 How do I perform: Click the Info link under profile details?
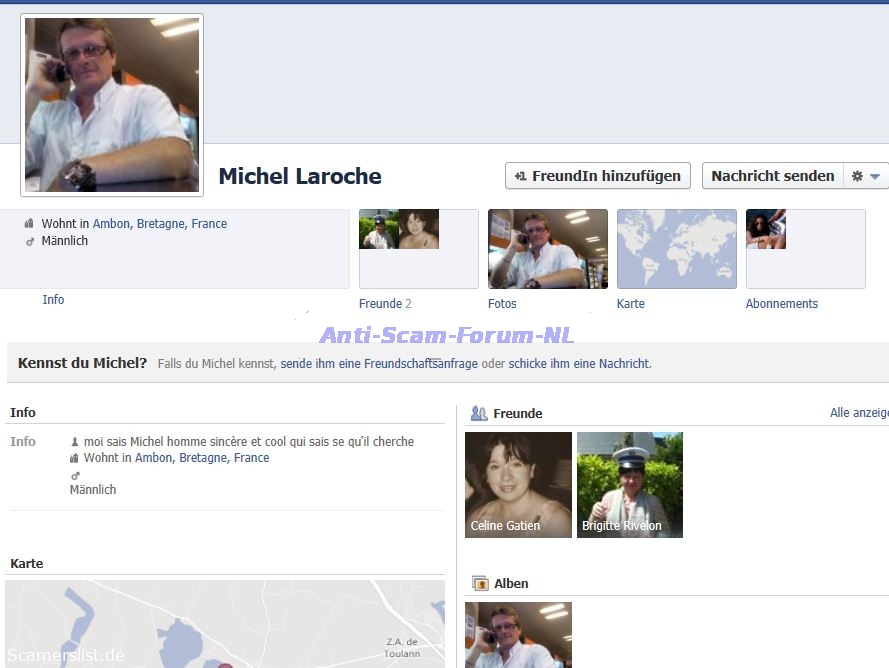[53, 300]
